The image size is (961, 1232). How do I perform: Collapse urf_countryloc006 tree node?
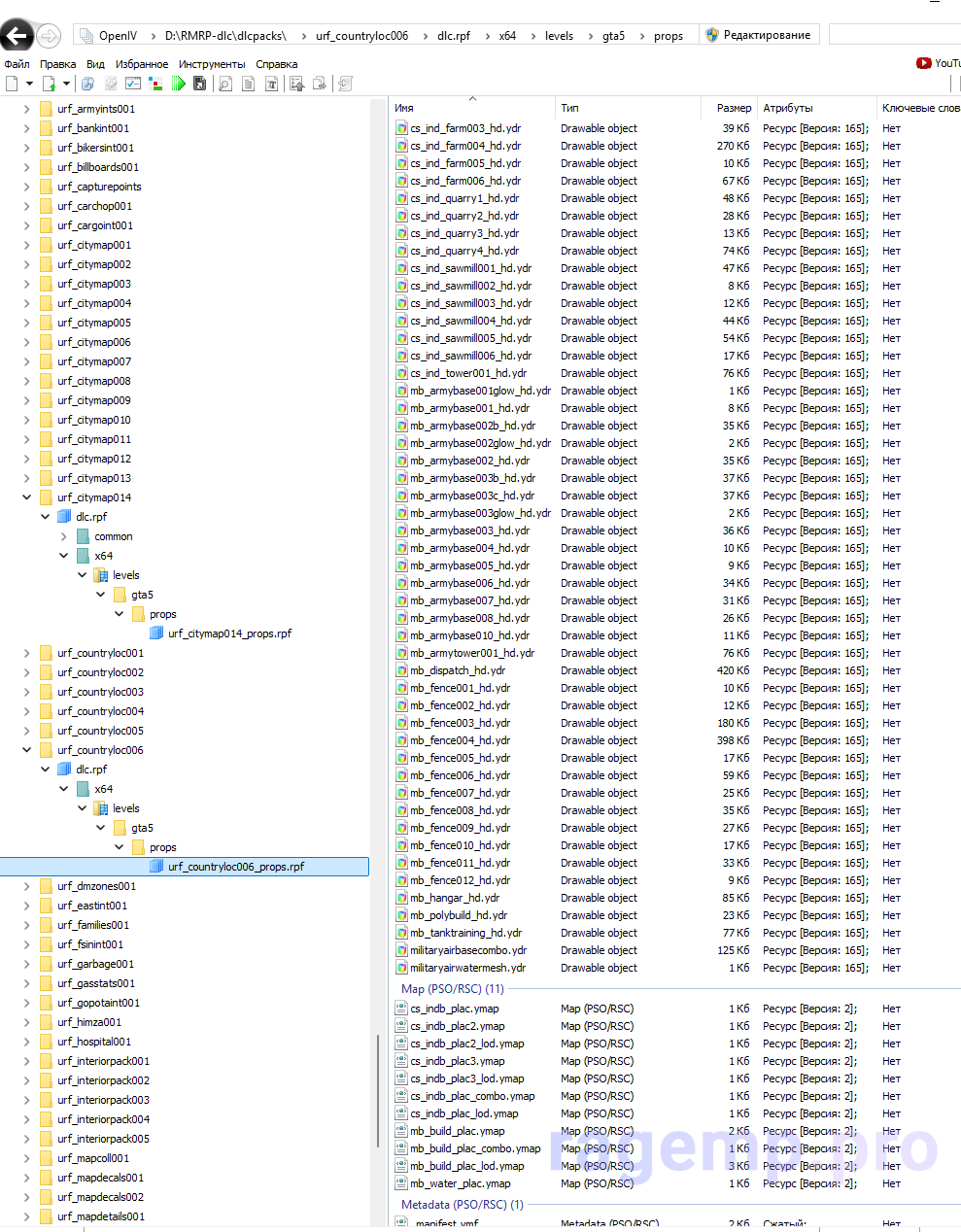coord(26,750)
